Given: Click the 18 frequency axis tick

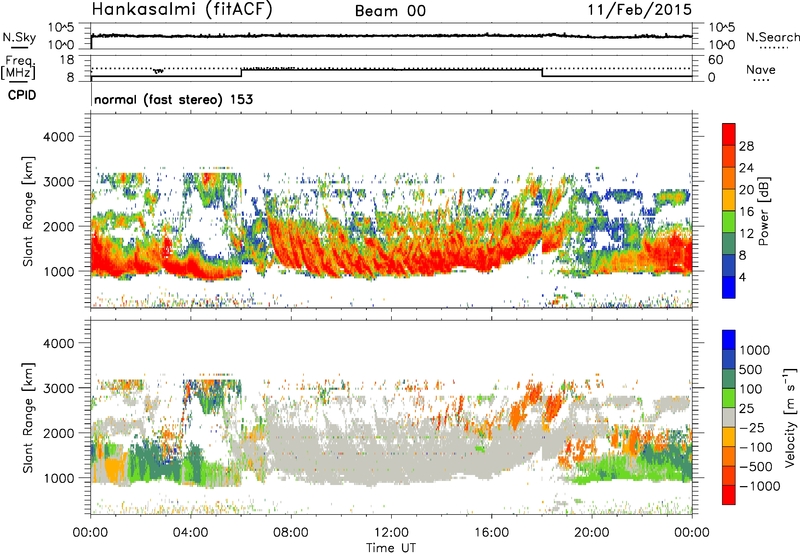Looking at the screenshot, I should click(x=67, y=60).
